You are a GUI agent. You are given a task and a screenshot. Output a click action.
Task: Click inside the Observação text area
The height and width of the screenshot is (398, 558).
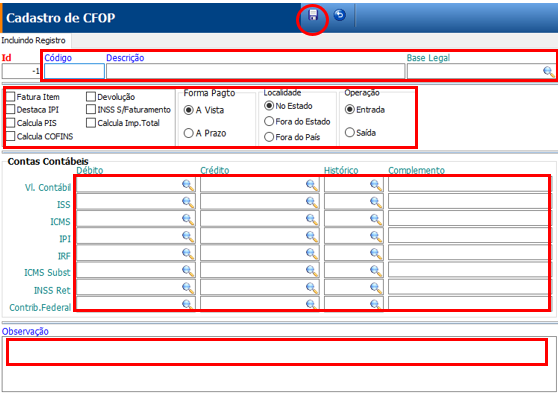click(x=279, y=364)
